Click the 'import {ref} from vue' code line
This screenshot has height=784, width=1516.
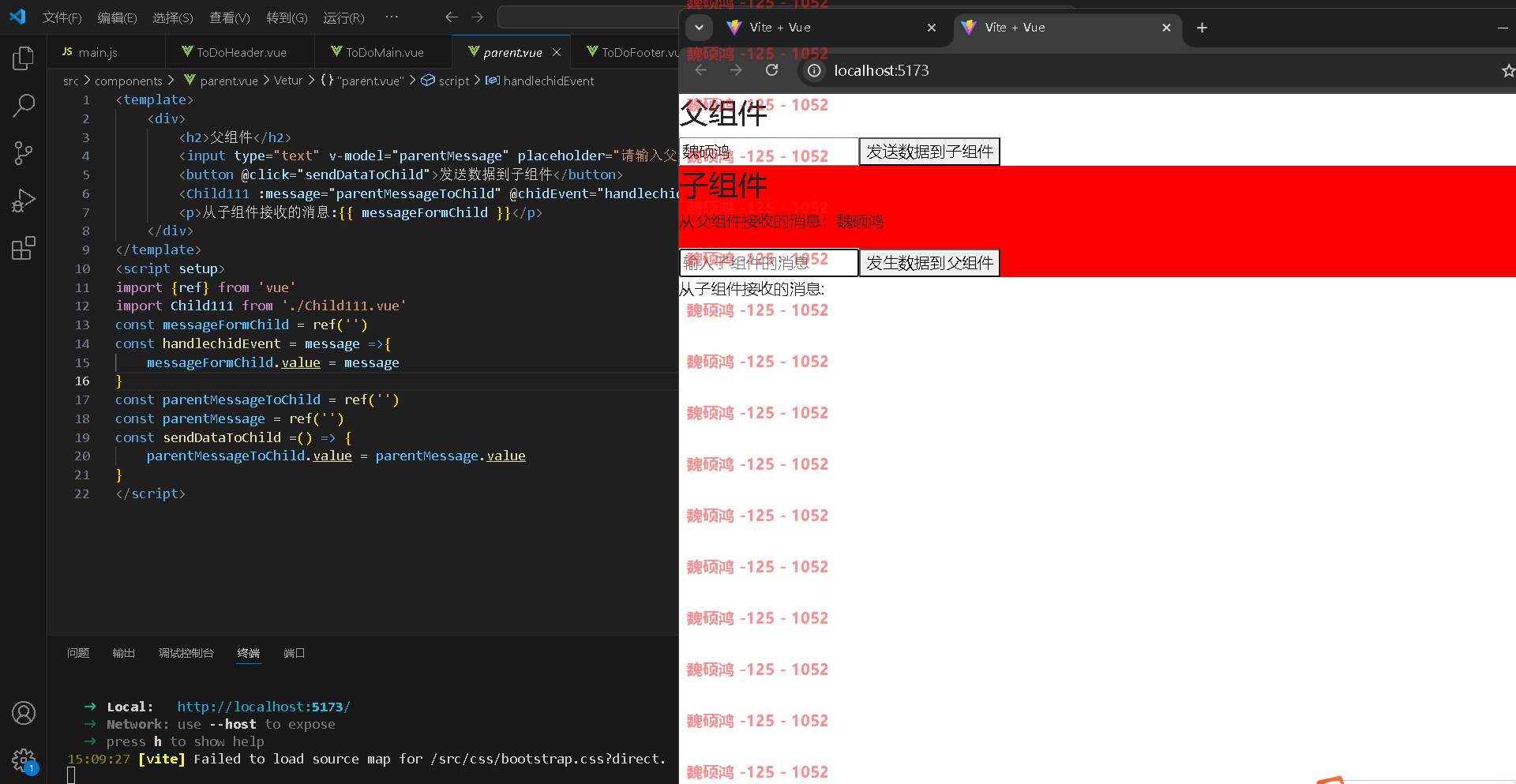pyautogui.click(x=205, y=287)
